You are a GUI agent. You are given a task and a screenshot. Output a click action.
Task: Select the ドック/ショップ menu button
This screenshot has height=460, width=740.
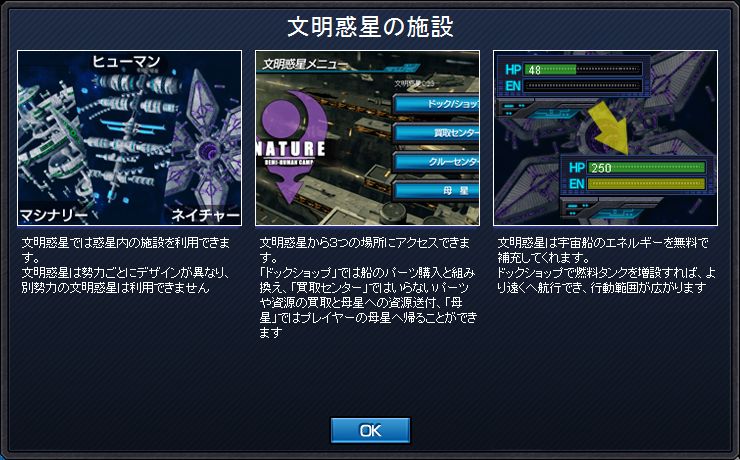coord(436,104)
